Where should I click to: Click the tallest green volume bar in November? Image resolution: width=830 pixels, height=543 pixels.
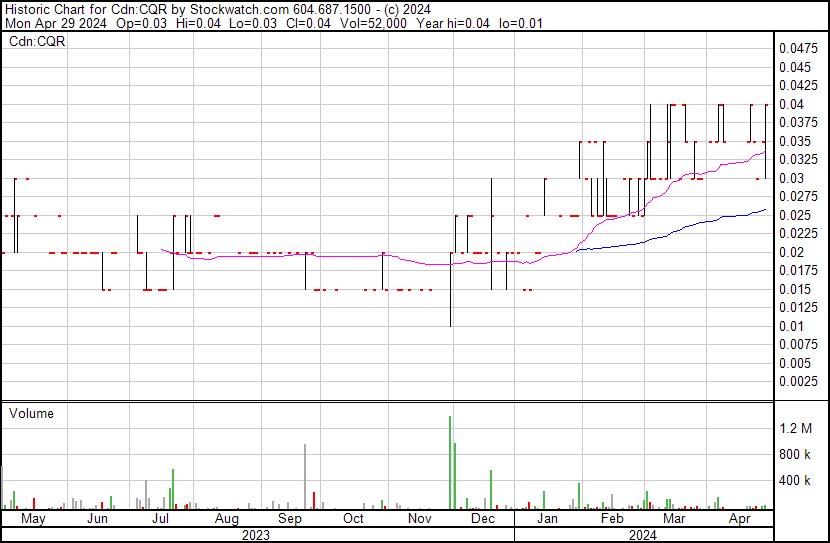(x=450, y=463)
